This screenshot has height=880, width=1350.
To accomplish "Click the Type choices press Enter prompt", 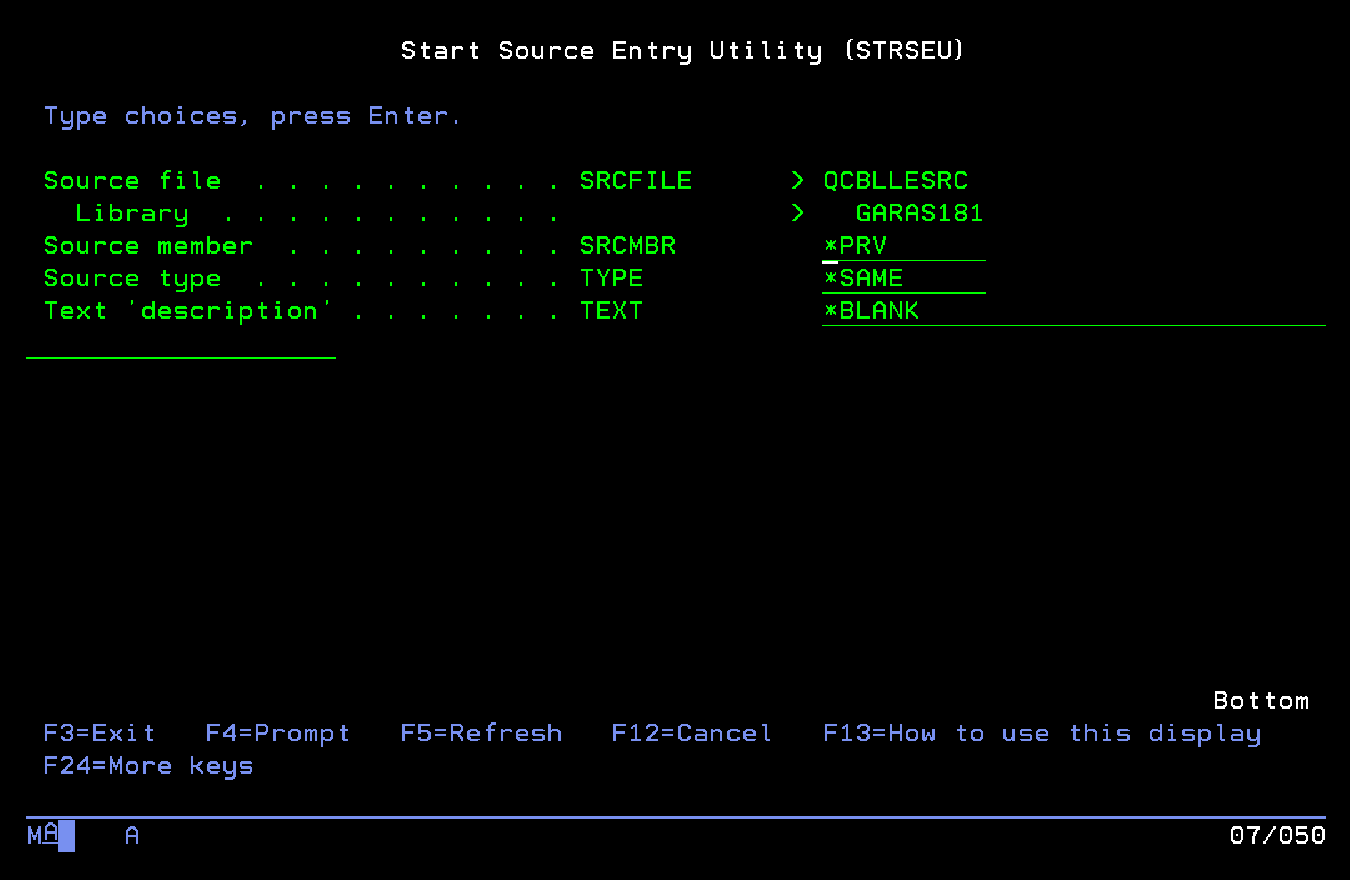I will pyautogui.click(x=251, y=116).
